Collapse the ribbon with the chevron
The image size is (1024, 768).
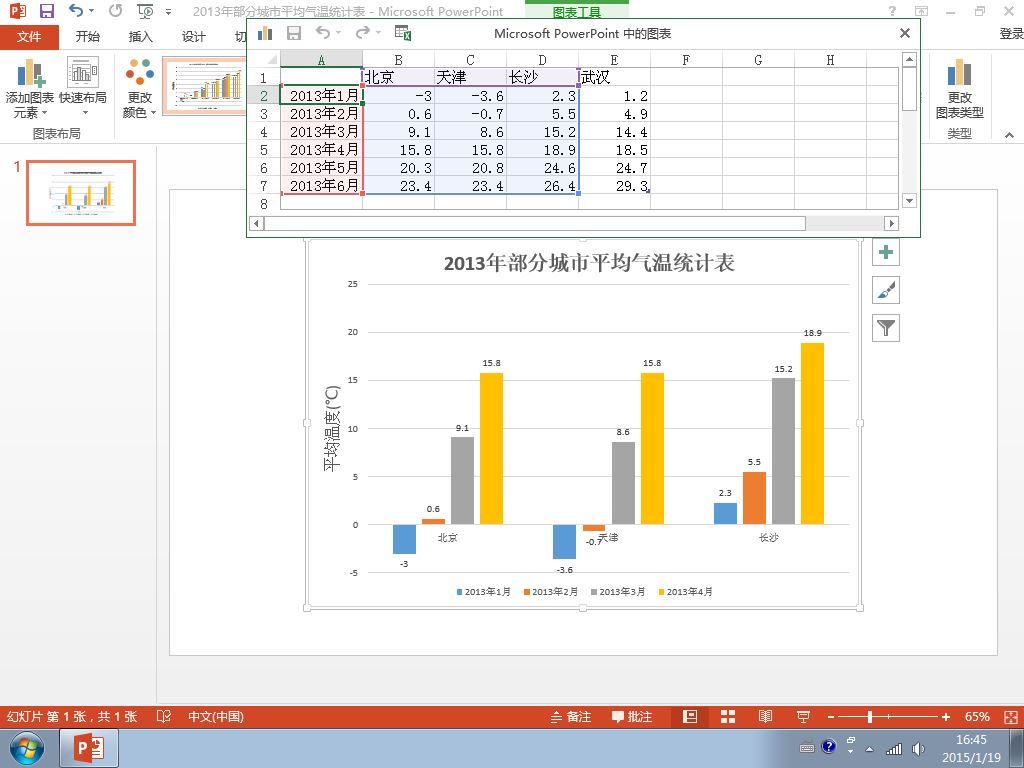coord(1009,135)
